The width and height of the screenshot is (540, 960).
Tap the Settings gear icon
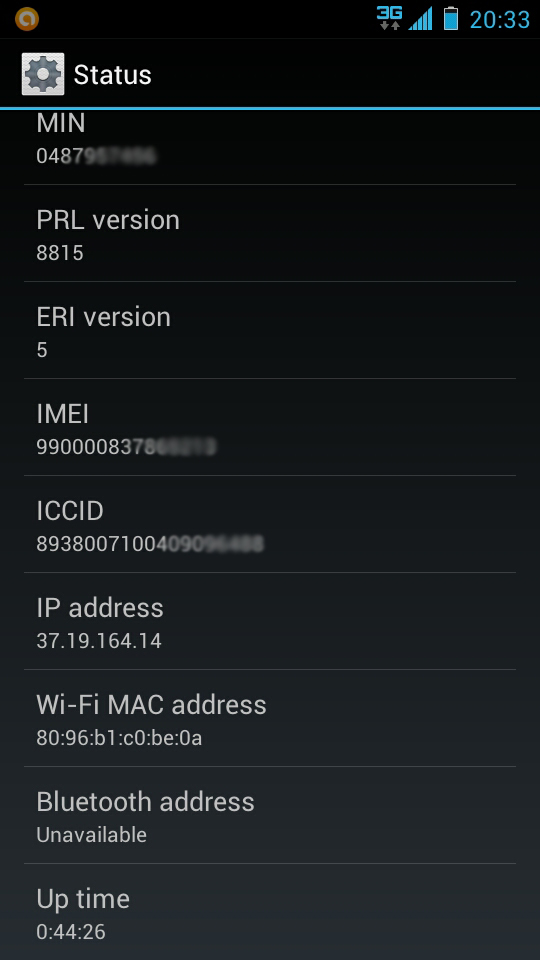point(43,74)
